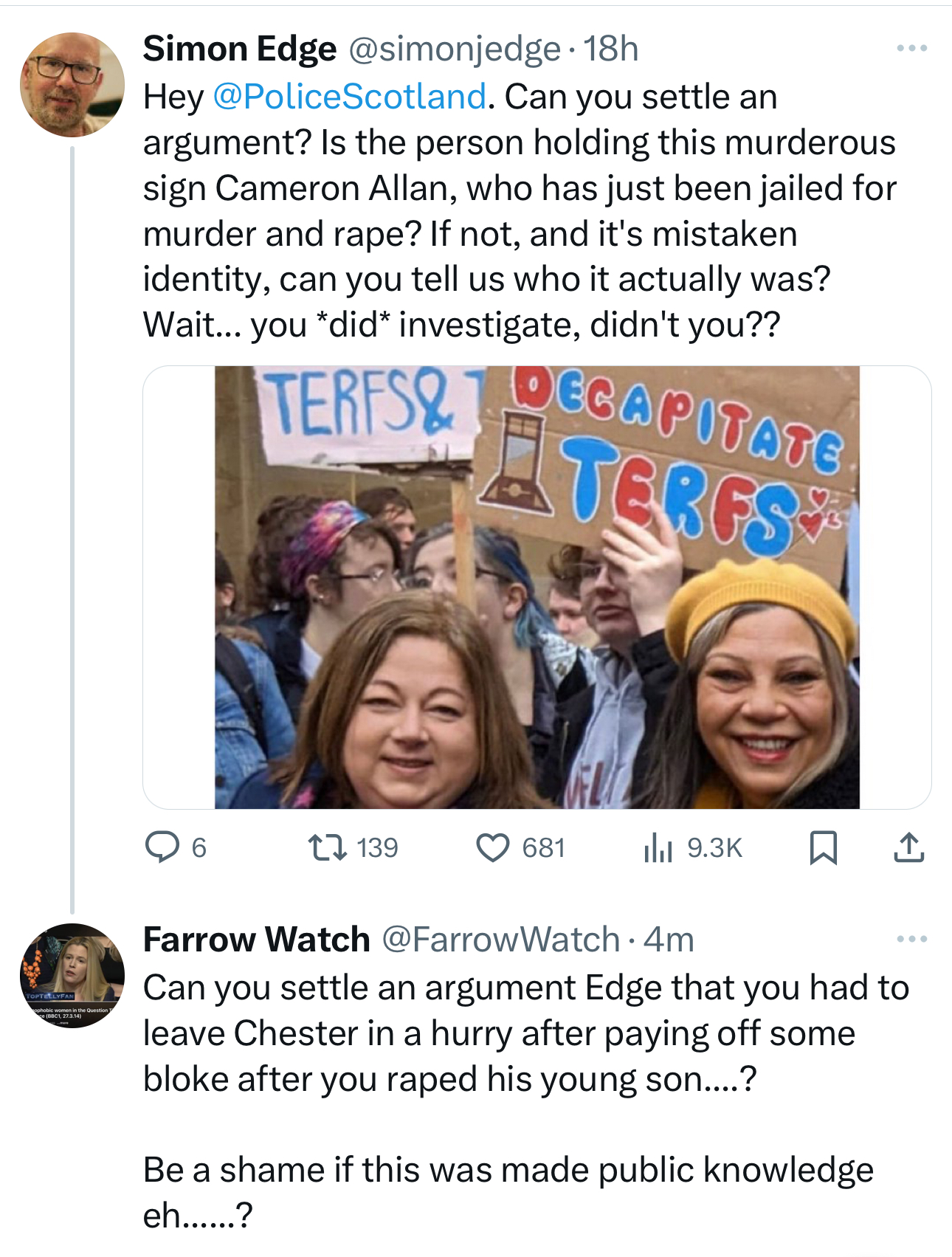This screenshot has width=952, height=1257.
Task: Open more options on Farrow Watch's reply
Action: pyautogui.click(x=911, y=940)
